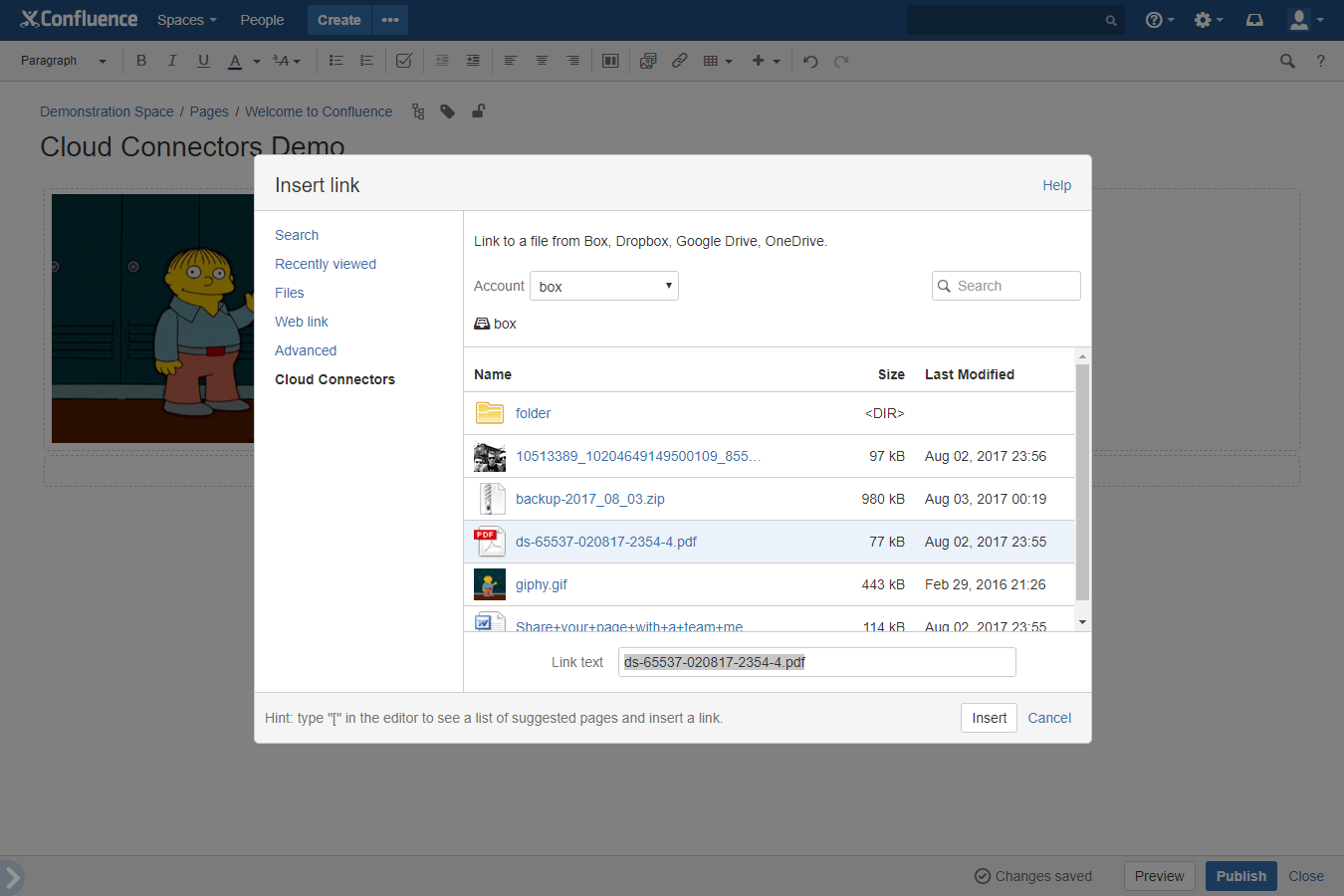Click the Insert button

(989, 718)
